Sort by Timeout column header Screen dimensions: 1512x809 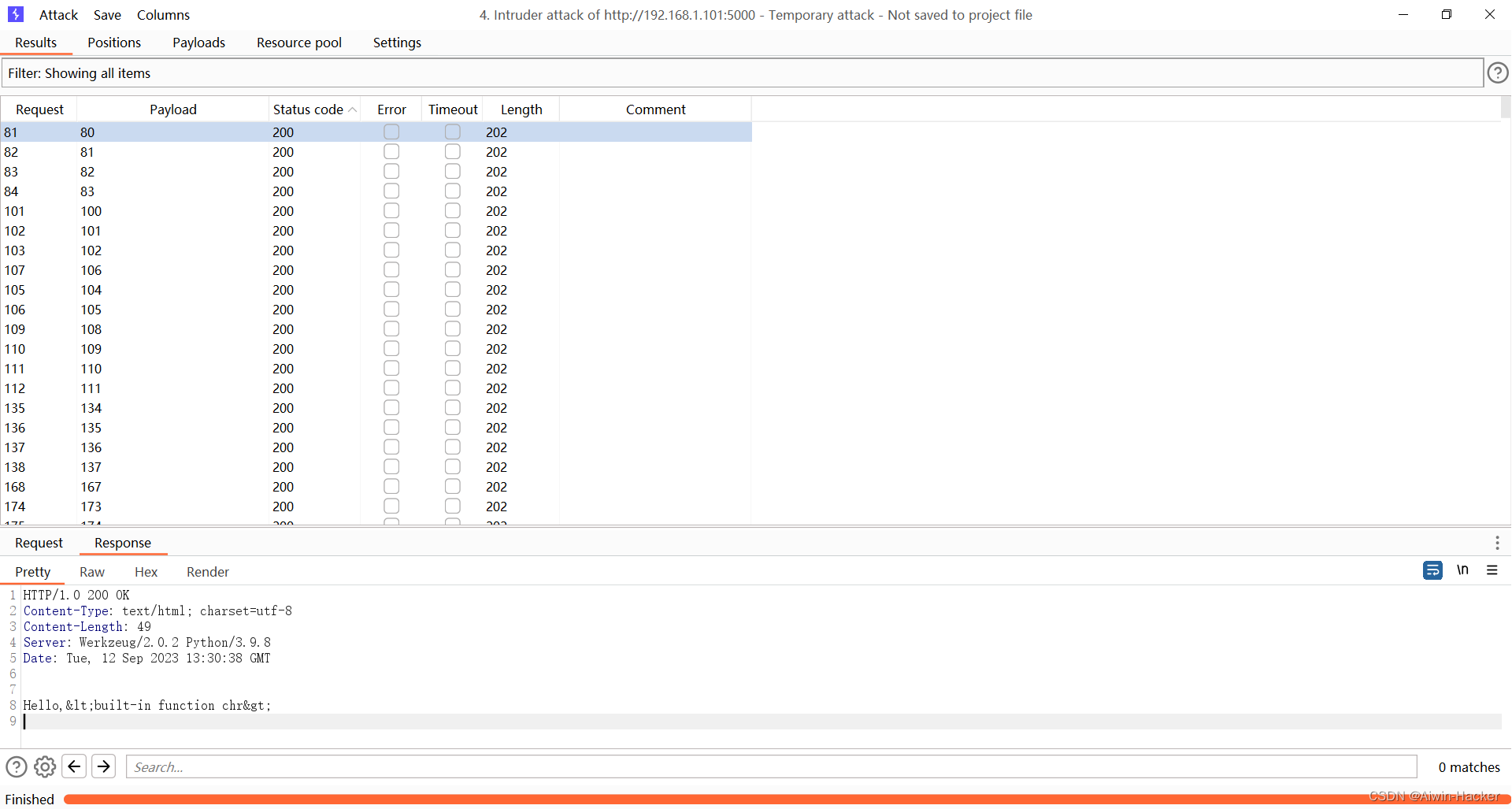(x=453, y=109)
